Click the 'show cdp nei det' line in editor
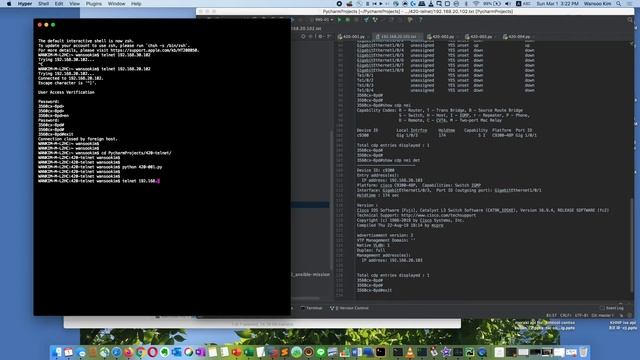640x360 pixels. tap(389, 160)
